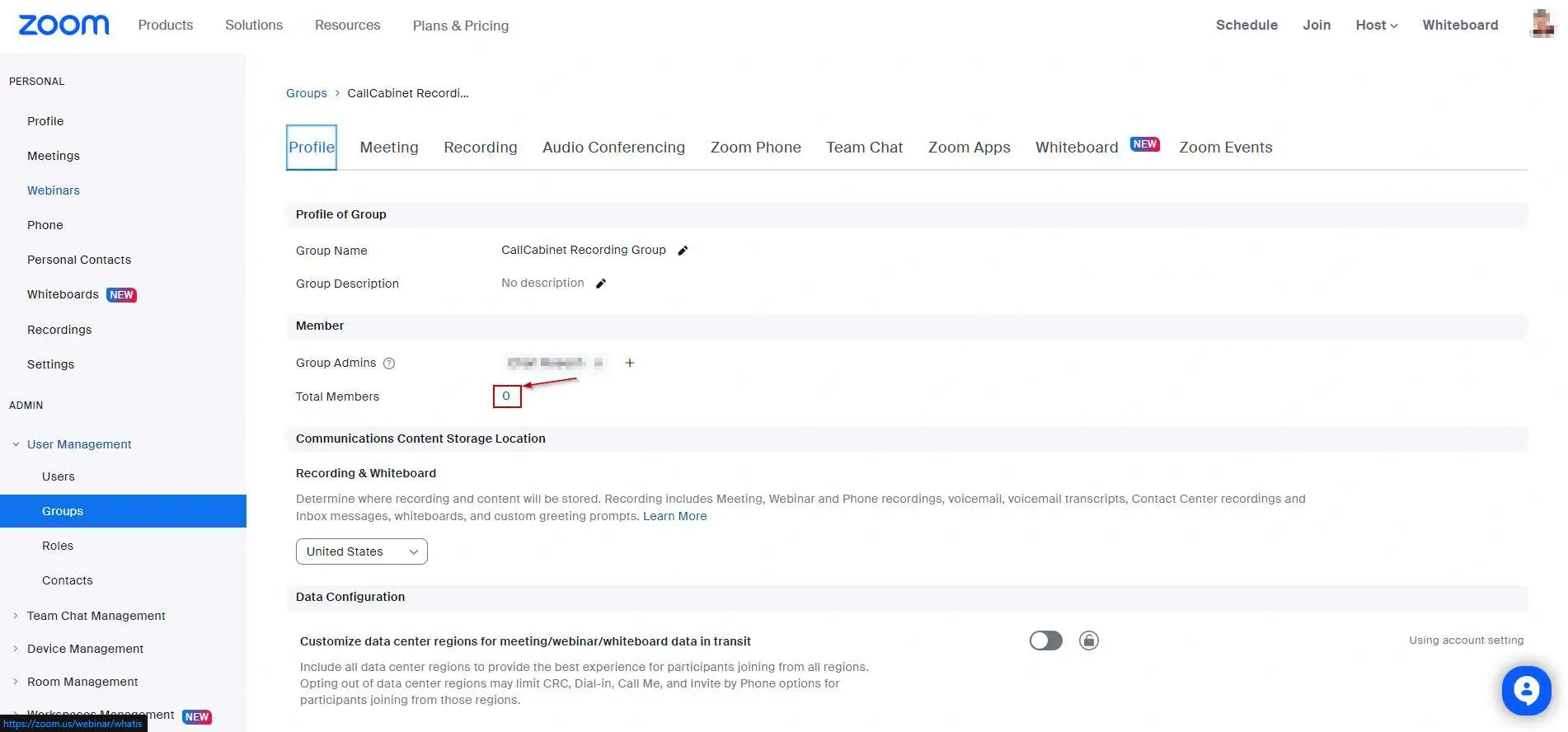Viewport: 1568px width, 732px height.
Task: Click the Learn More link
Action: pyautogui.click(x=675, y=516)
